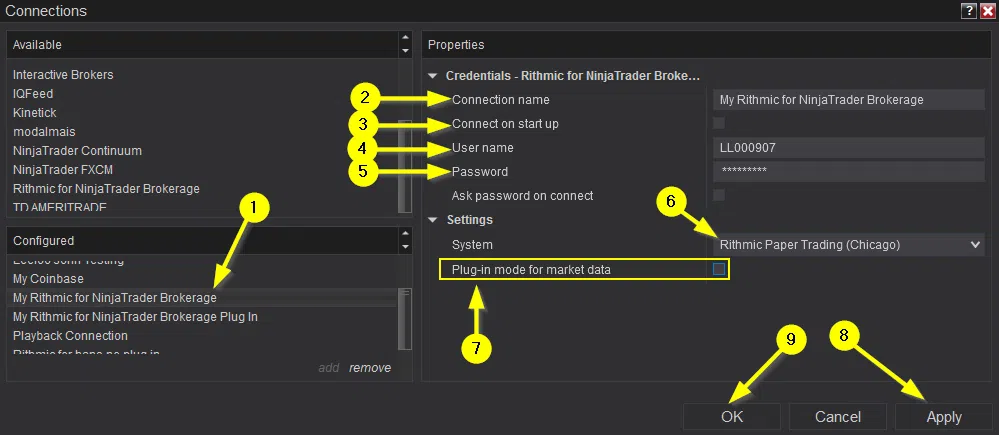Image resolution: width=999 pixels, height=435 pixels.
Task: Select NinjaTrader FXCM in Available list
Action: click(x=63, y=170)
